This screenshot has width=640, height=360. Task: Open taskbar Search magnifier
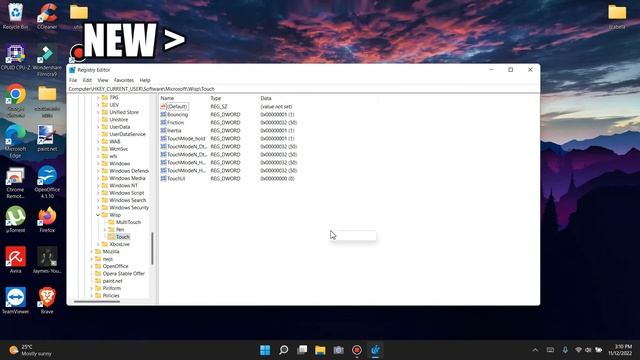coord(284,350)
